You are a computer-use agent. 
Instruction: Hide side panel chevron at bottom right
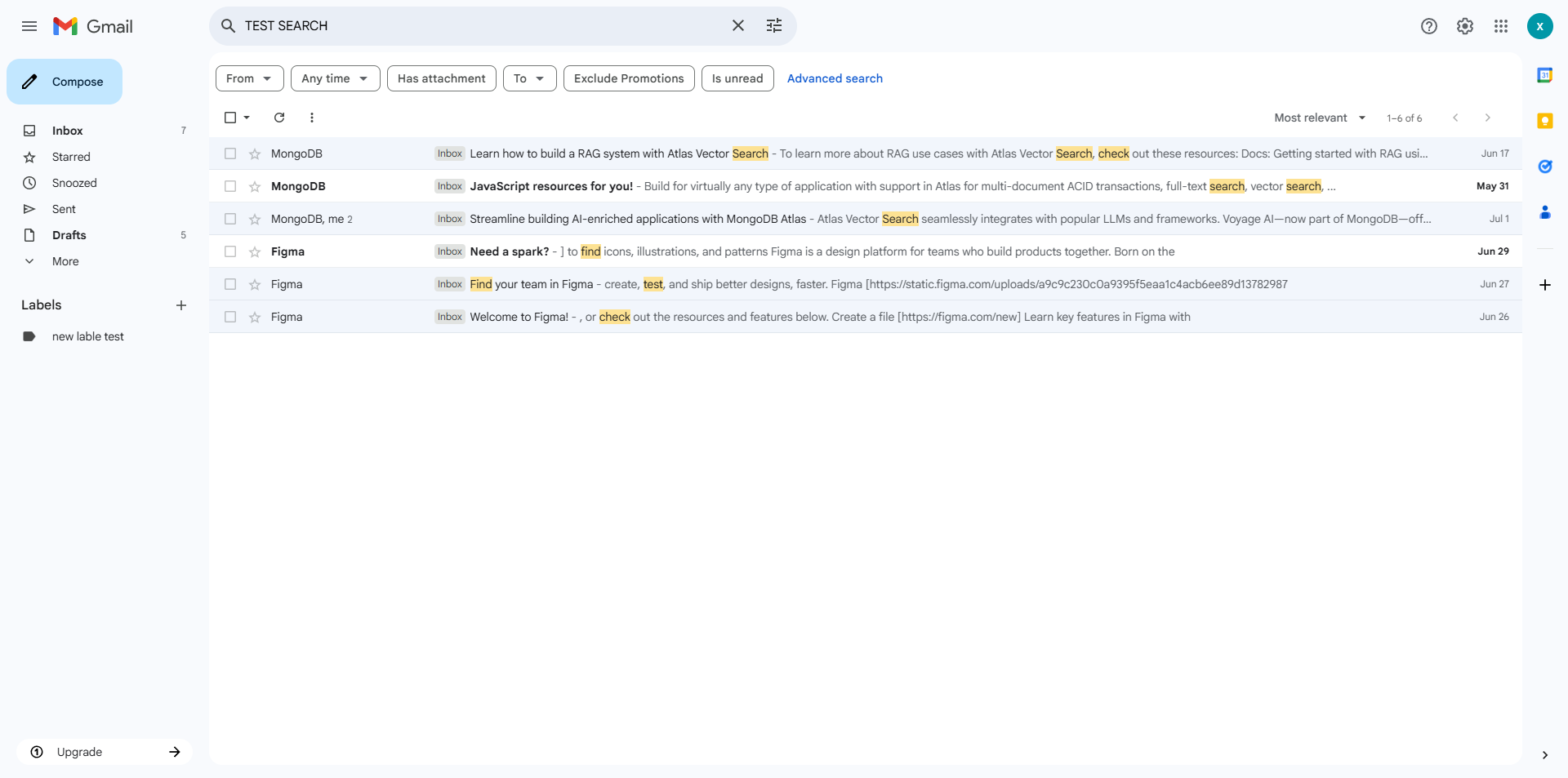pos(1545,755)
